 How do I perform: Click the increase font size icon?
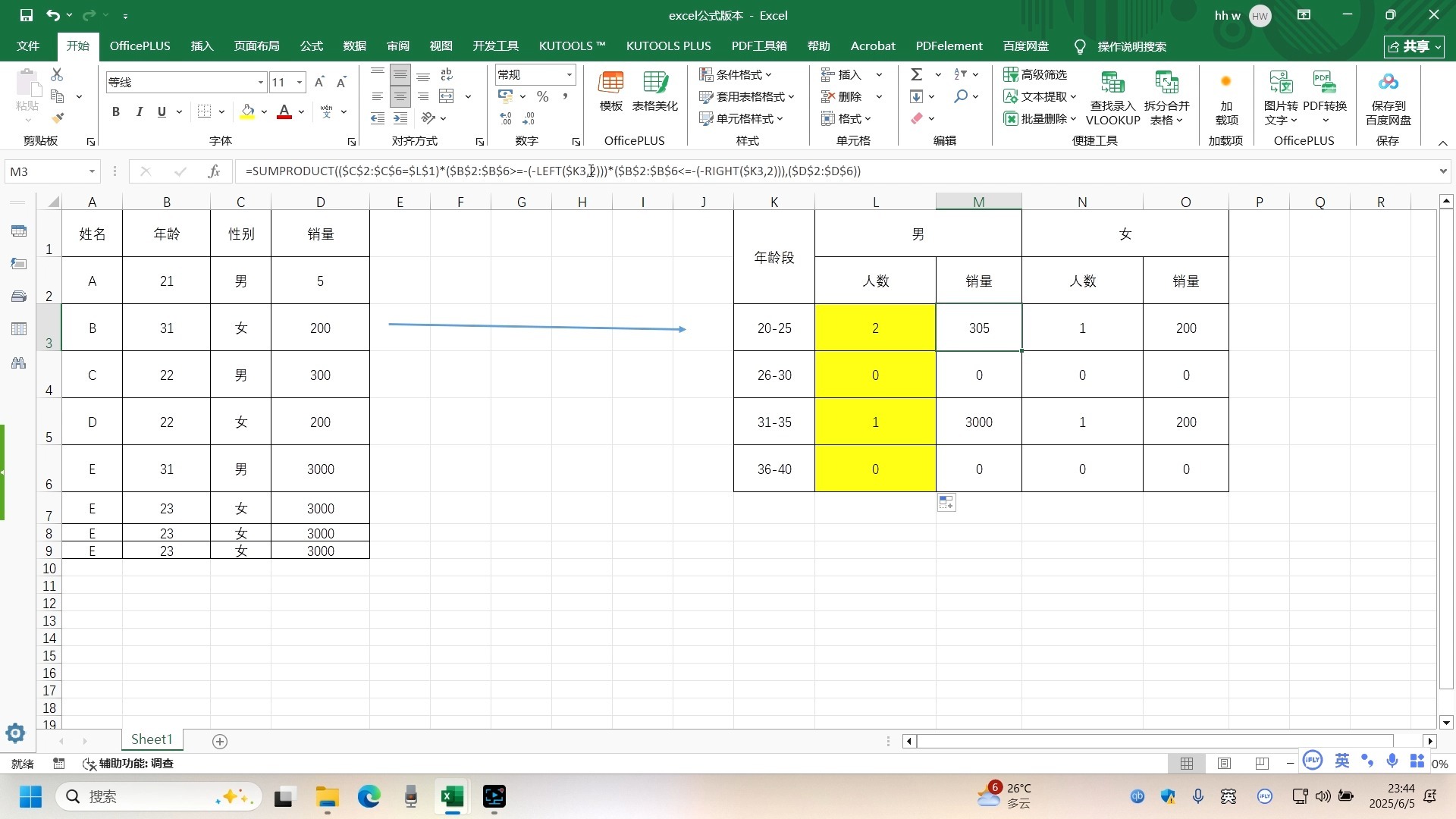tap(320, 82)
